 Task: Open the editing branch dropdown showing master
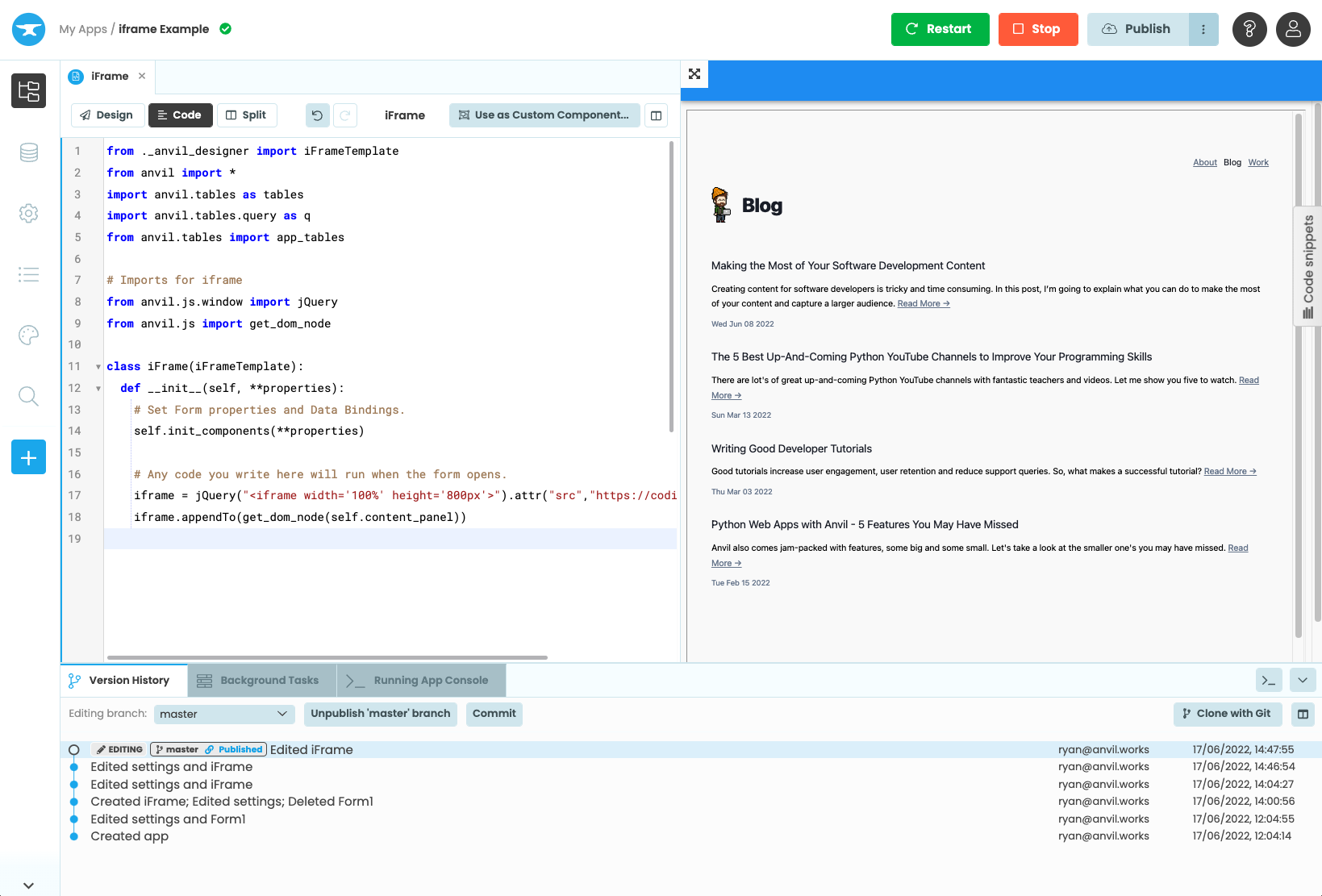pos(224,714)
